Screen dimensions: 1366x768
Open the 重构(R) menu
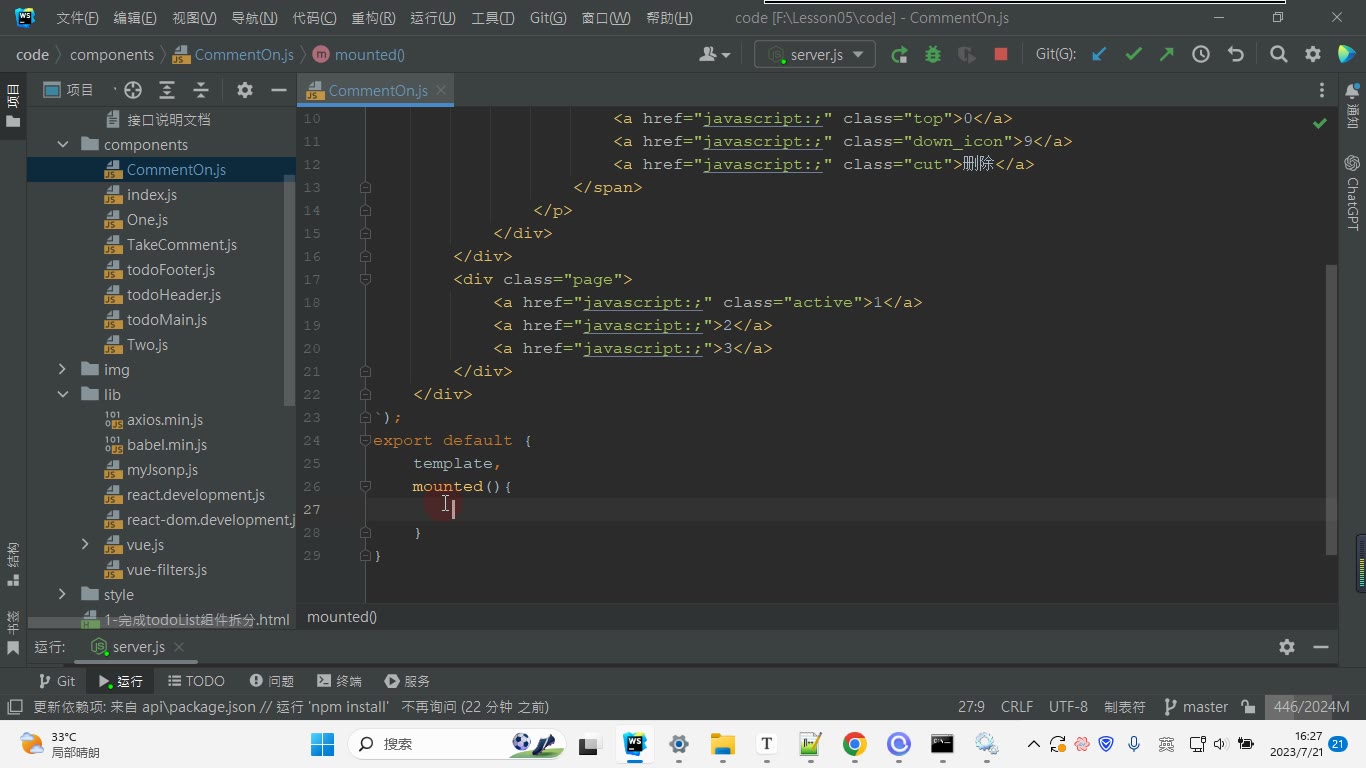click(x=373, y=18)
